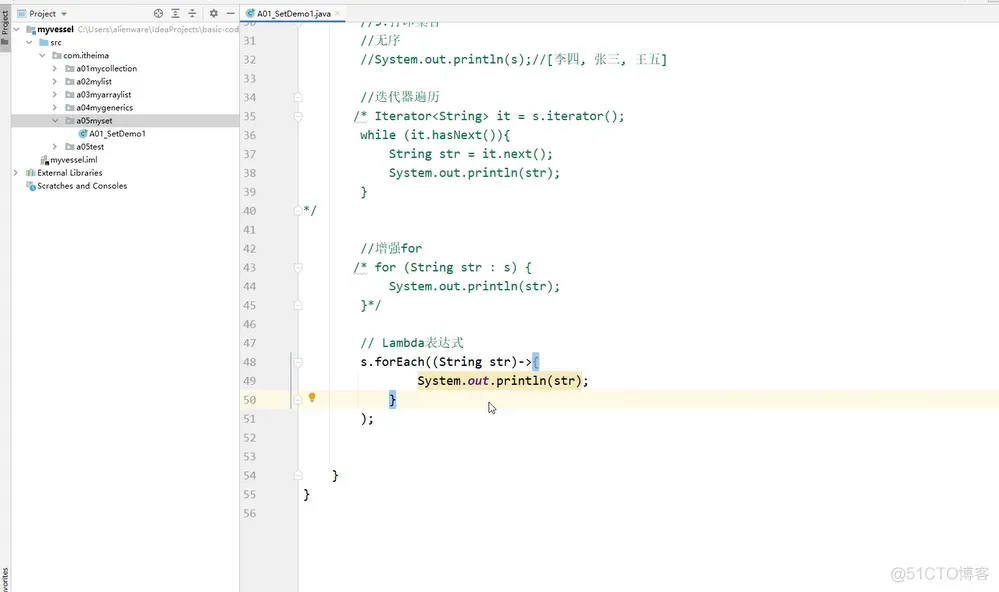The image size is (999, 592).
Task: Click the closing brace on line 50
Action: [x=392, y=400]
